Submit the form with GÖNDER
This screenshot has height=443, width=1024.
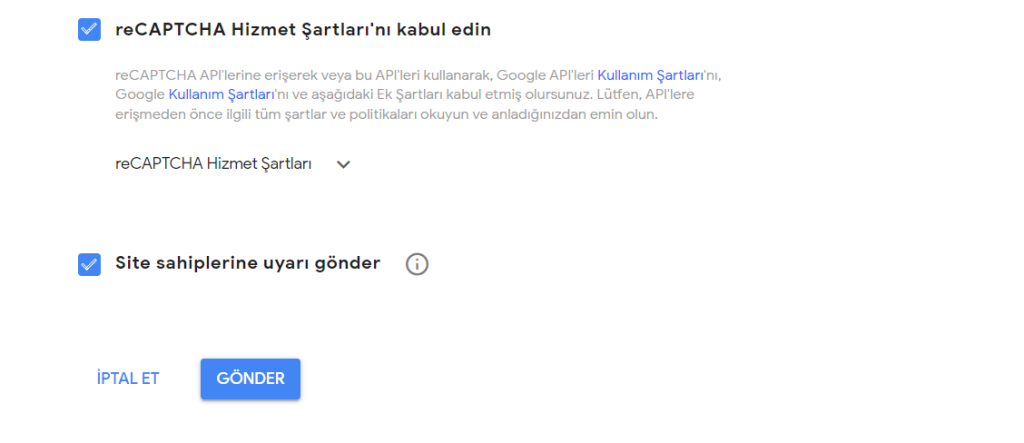[250, 379]
